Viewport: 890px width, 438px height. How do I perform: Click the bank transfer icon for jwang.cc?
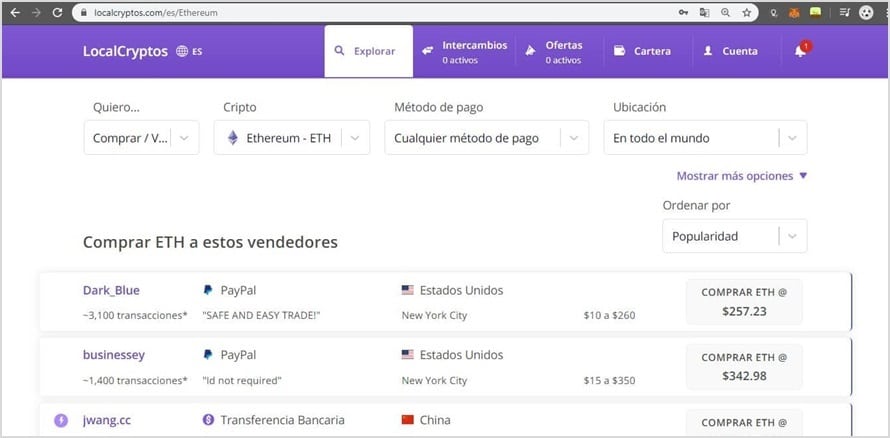(x=208, y=420)
